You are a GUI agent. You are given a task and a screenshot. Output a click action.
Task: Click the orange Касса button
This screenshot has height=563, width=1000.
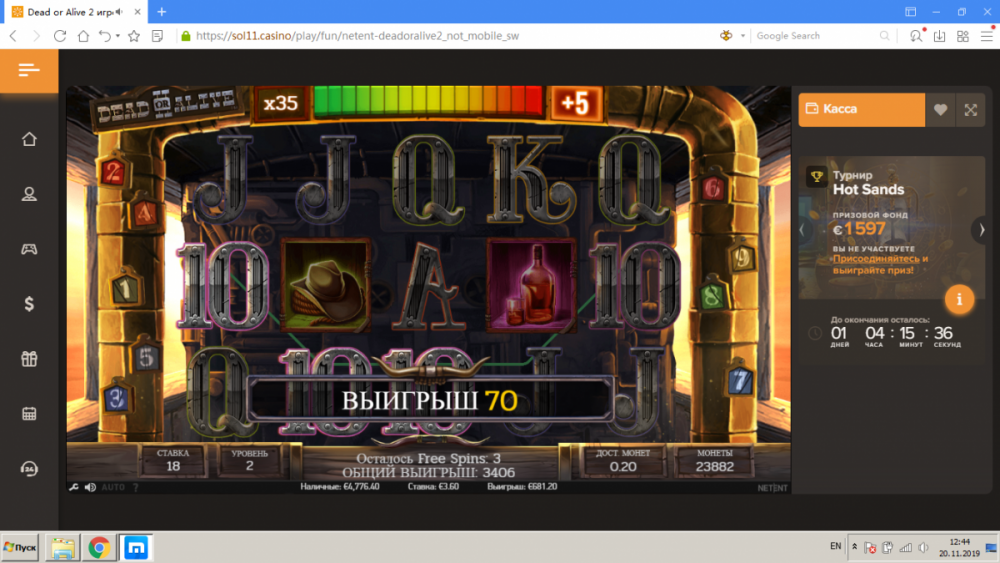coord(860,110)
